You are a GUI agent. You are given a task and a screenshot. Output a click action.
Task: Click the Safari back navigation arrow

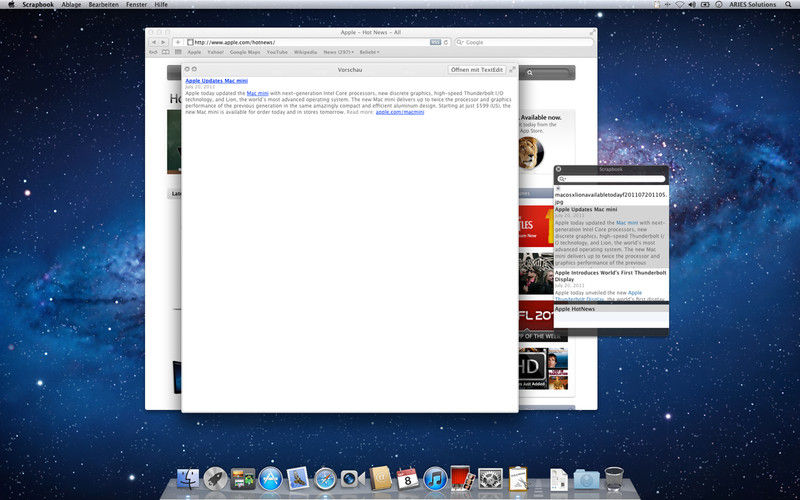coord(154,42)
